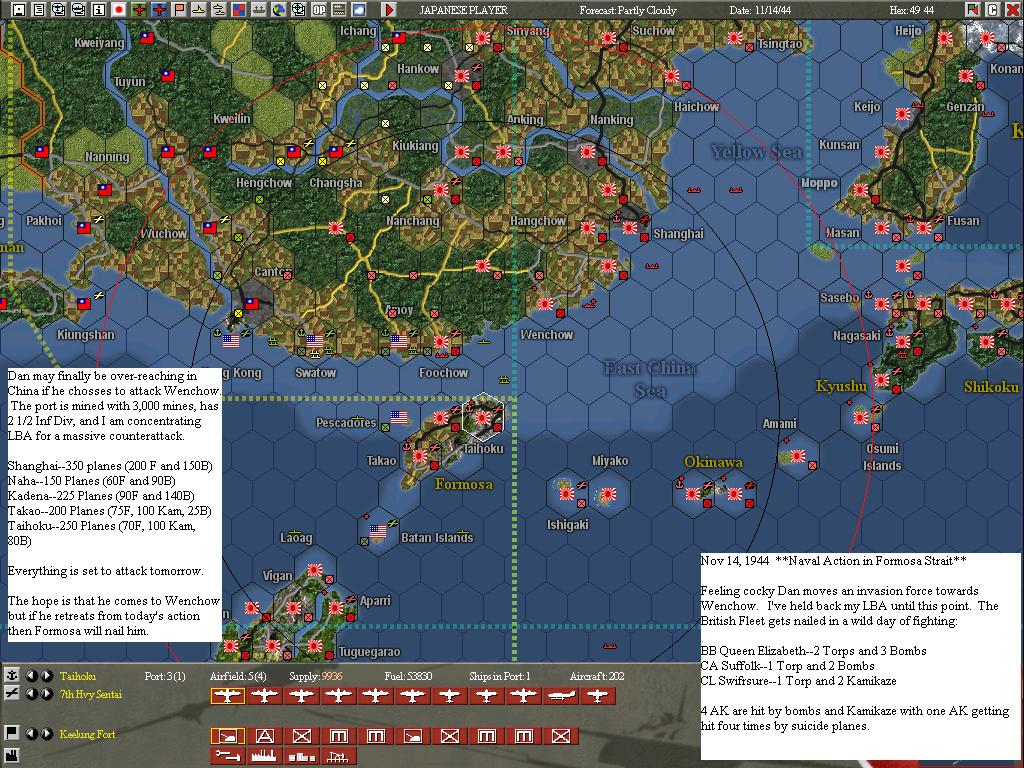Select the floatplane-shaped air unit icon
The height and width of the screenshot is (768, 1024).
(x=561, y=696)
